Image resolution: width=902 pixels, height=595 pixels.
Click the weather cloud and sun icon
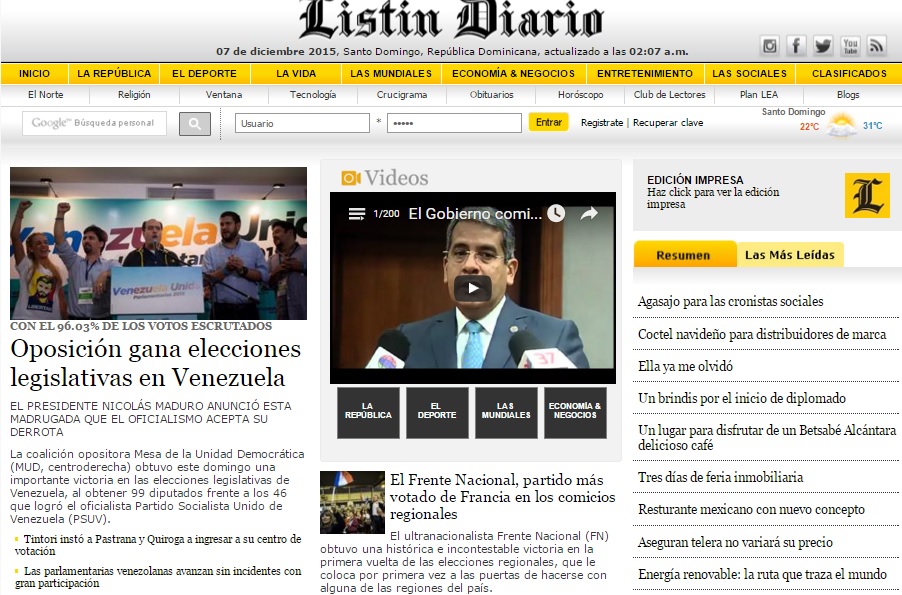pos(841,125)
